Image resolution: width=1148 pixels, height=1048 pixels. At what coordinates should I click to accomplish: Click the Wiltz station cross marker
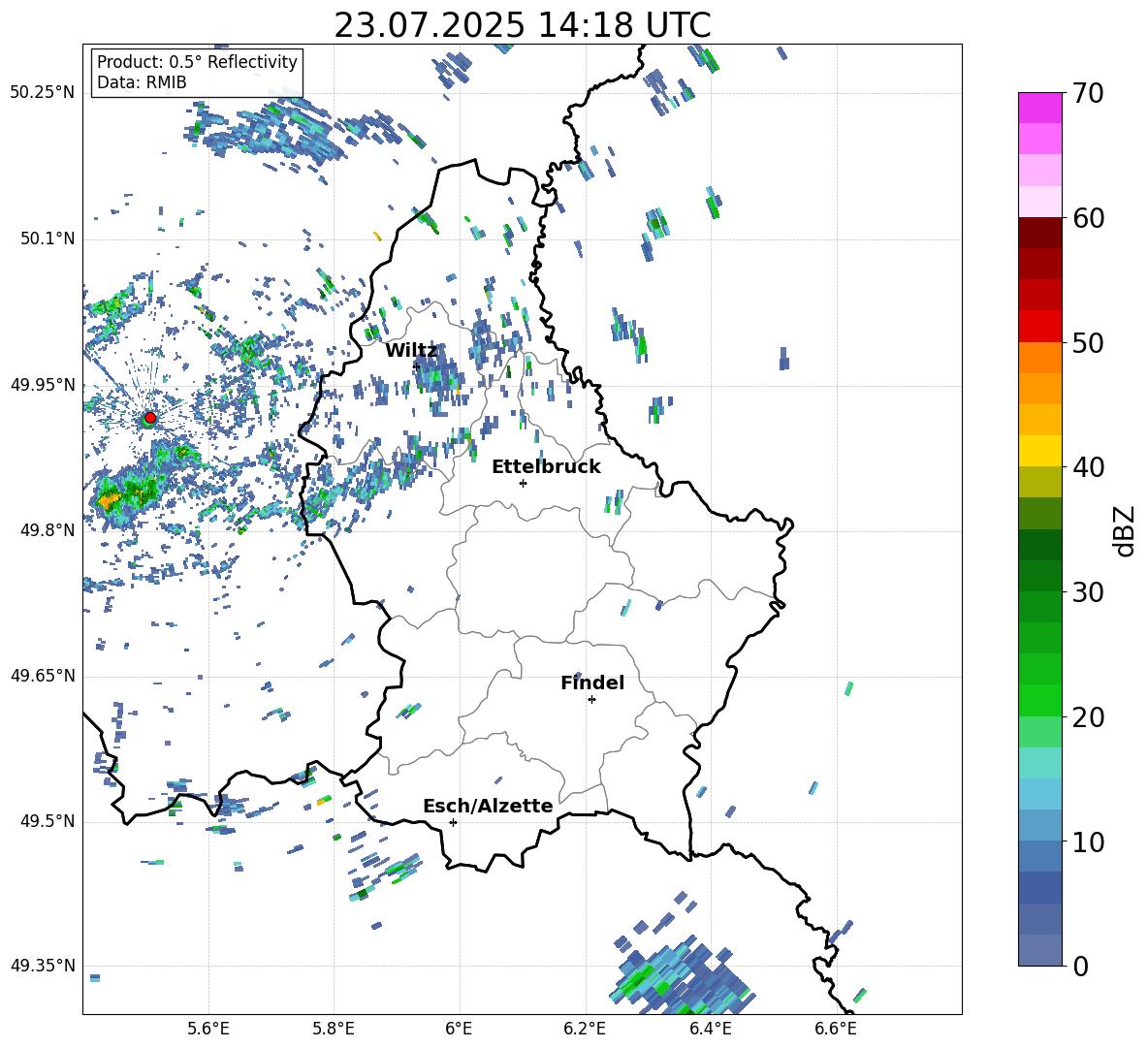417,365
